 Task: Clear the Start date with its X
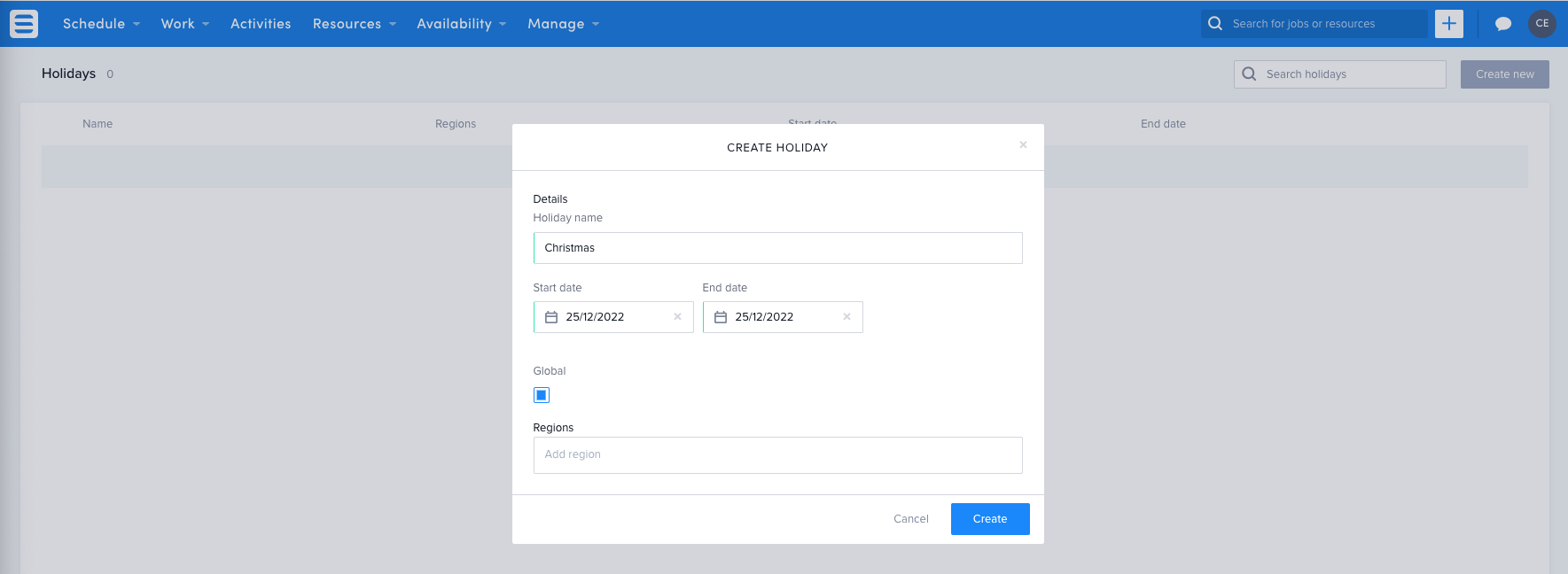pos(677,317)
